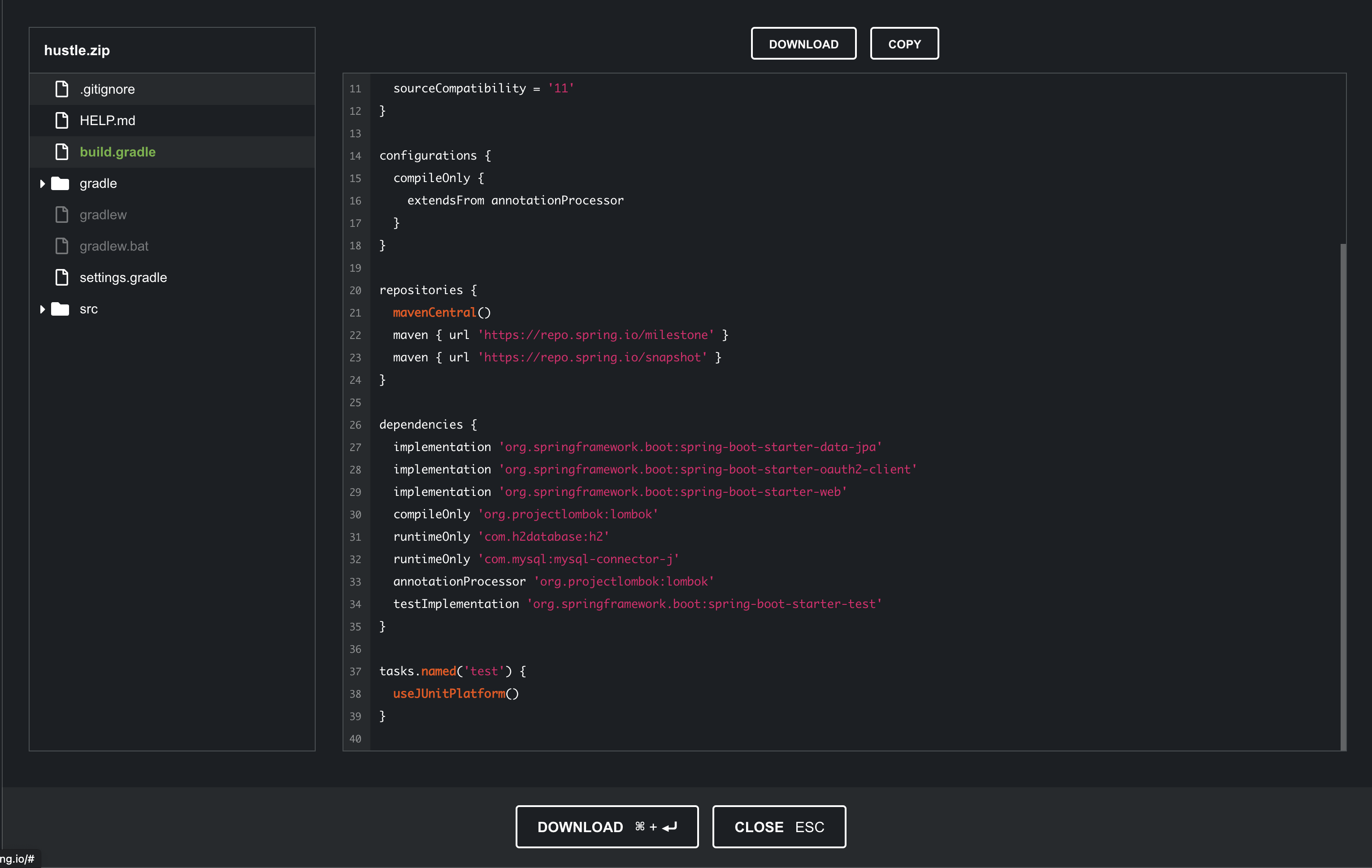Viewport: 1372px width, 868px height.
Task: Click the top DOWNLOAD file button
Action: pos(803,43)
